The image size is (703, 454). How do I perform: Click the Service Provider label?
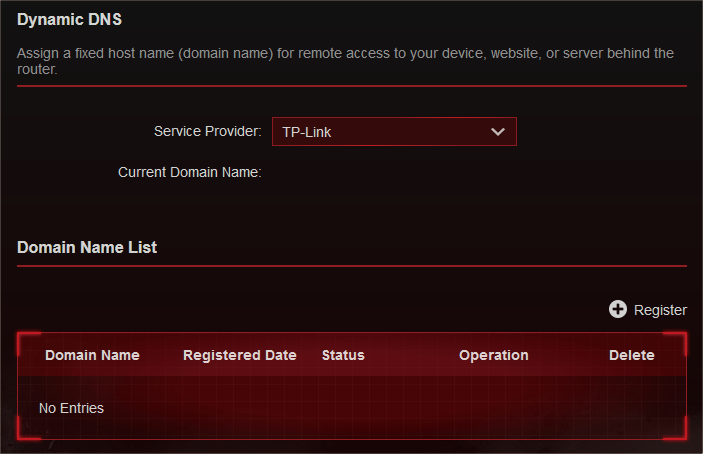[208, 131]
